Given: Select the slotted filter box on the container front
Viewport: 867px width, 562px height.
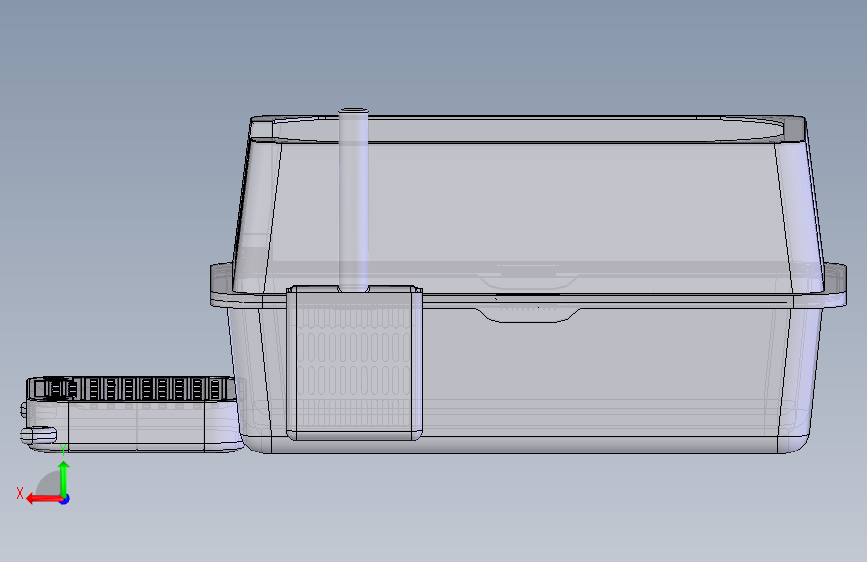Looking at the screenshot, I should [354, 363].
